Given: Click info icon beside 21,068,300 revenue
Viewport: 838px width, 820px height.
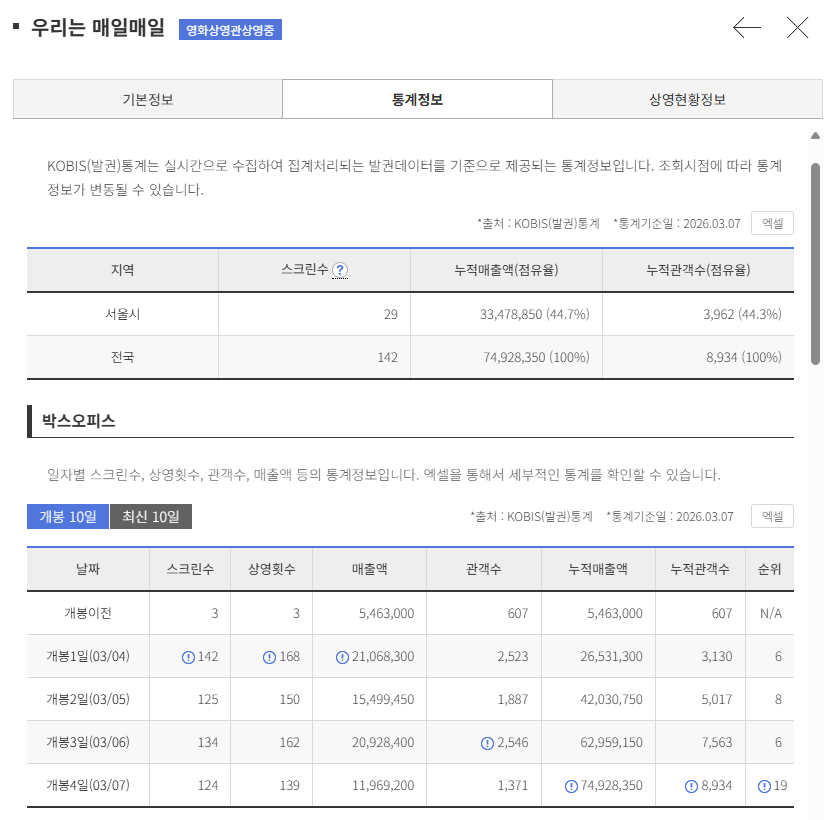Looking at the screenshot, I should pyautogui.click(x=345, y=657).
